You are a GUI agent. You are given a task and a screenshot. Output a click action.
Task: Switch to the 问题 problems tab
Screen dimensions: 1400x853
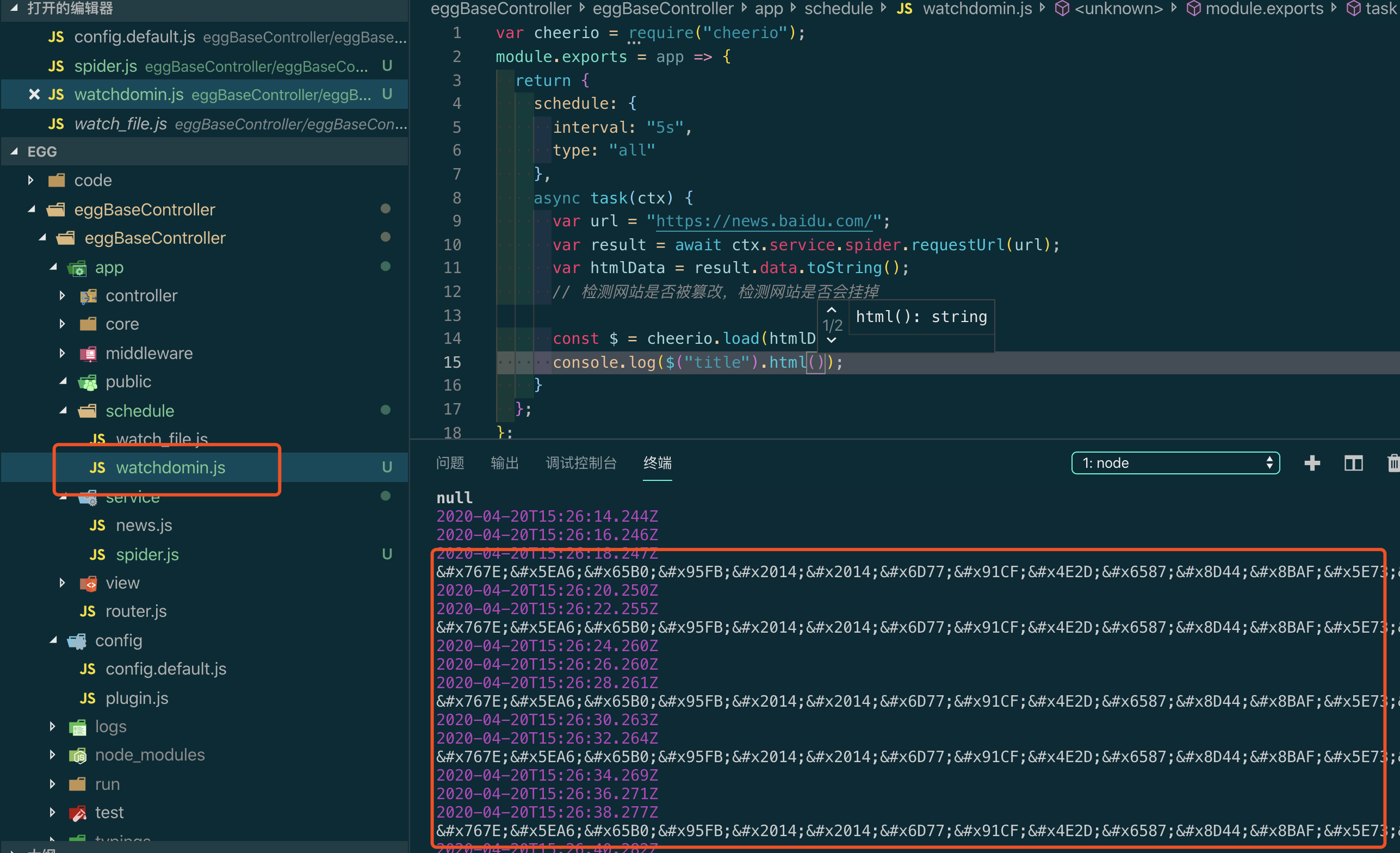point(450,462)
